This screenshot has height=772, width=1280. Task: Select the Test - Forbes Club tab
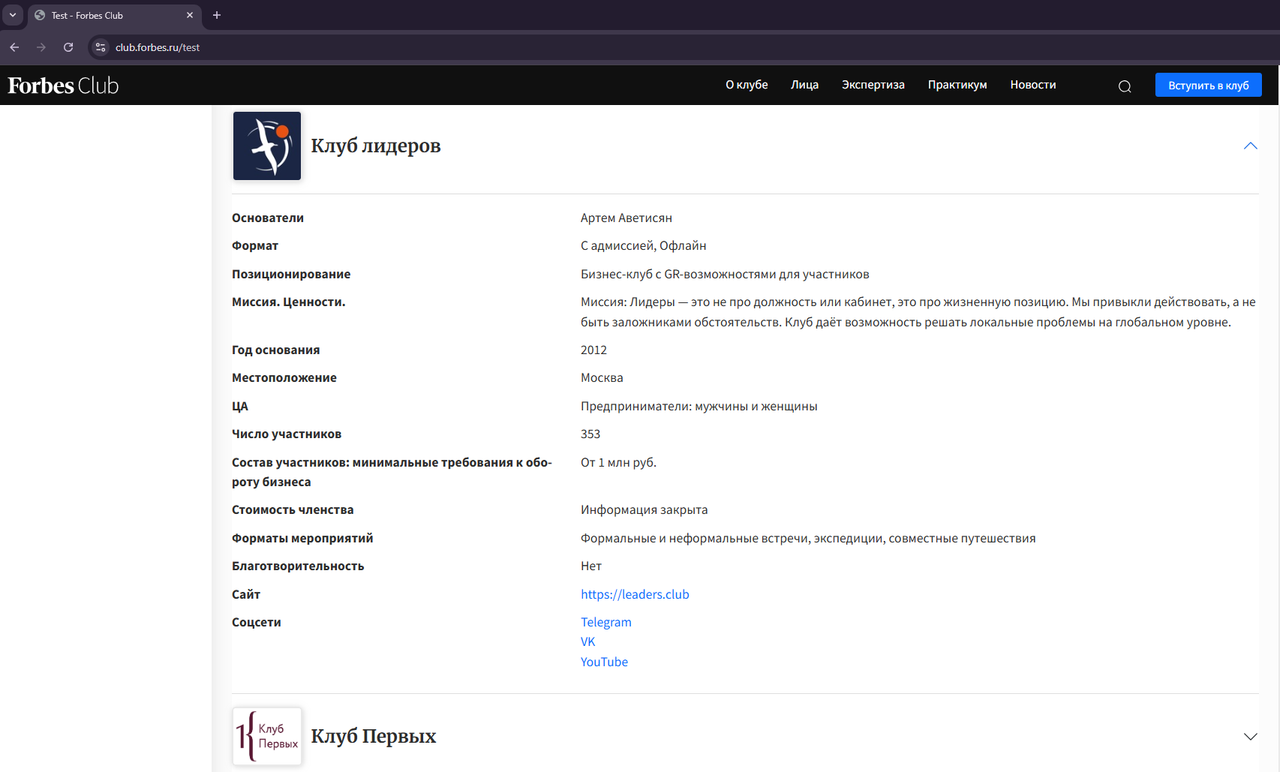(114, 15)
